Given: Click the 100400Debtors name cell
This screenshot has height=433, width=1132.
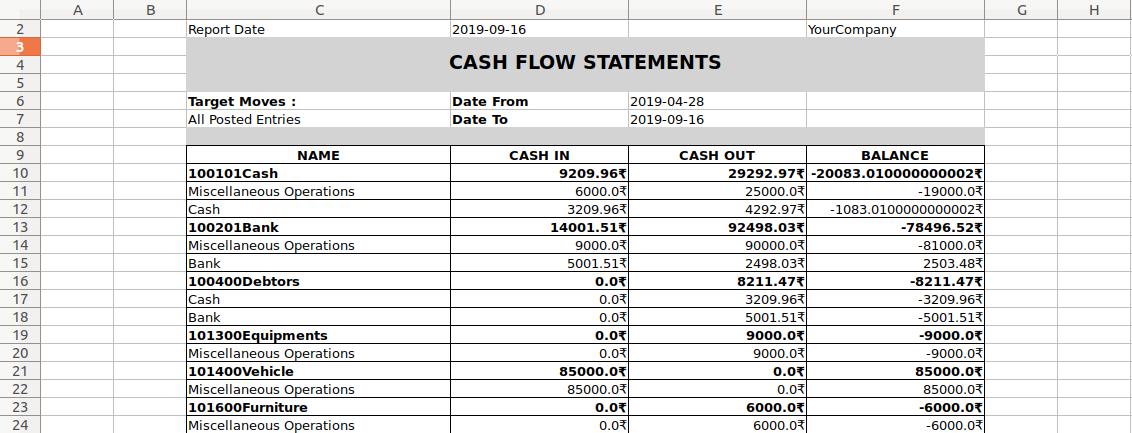Looking at the screenshot, I should [318, 281].
